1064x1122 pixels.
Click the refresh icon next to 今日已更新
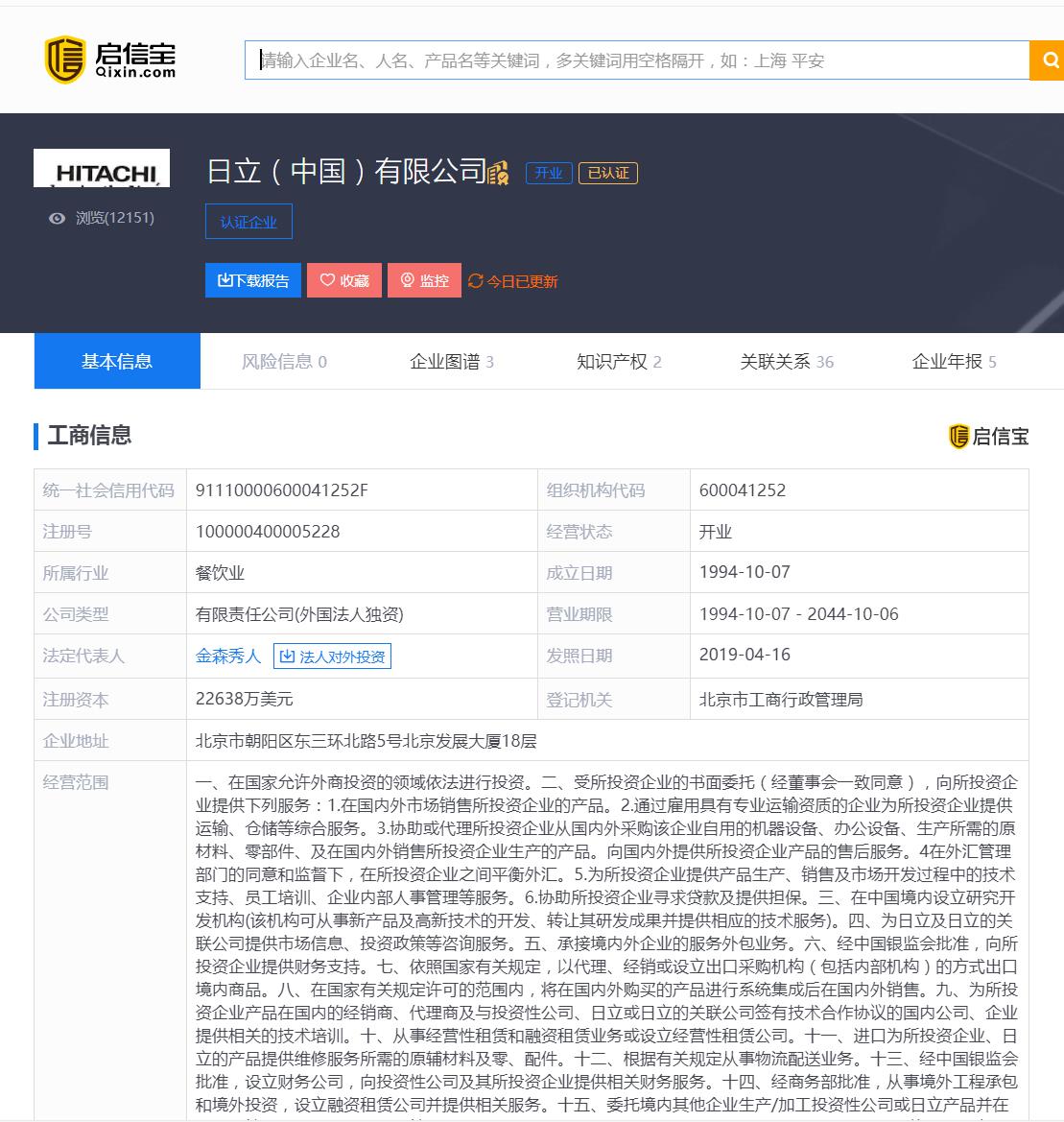pos(474,280)
